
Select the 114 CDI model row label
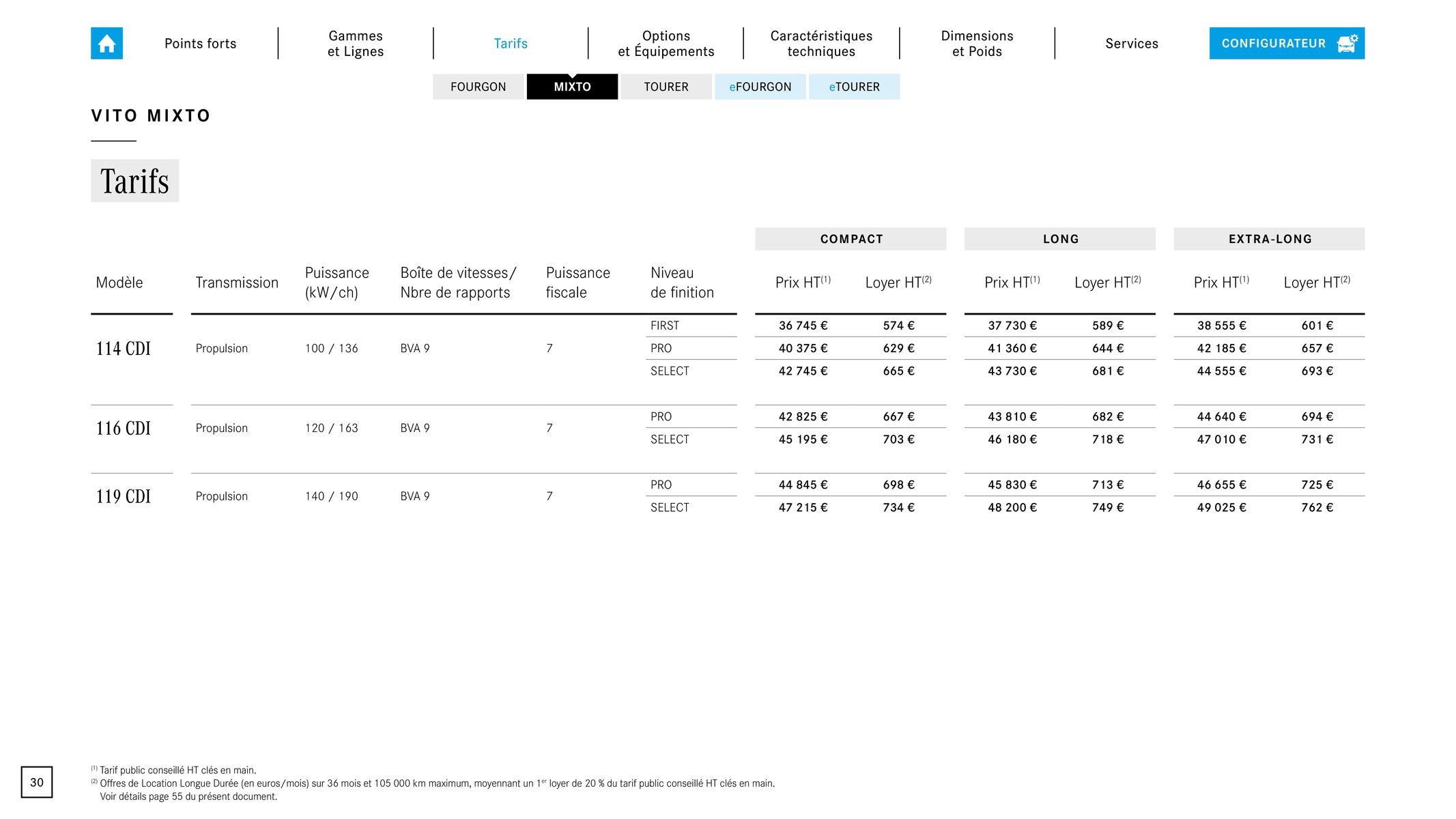124,349
